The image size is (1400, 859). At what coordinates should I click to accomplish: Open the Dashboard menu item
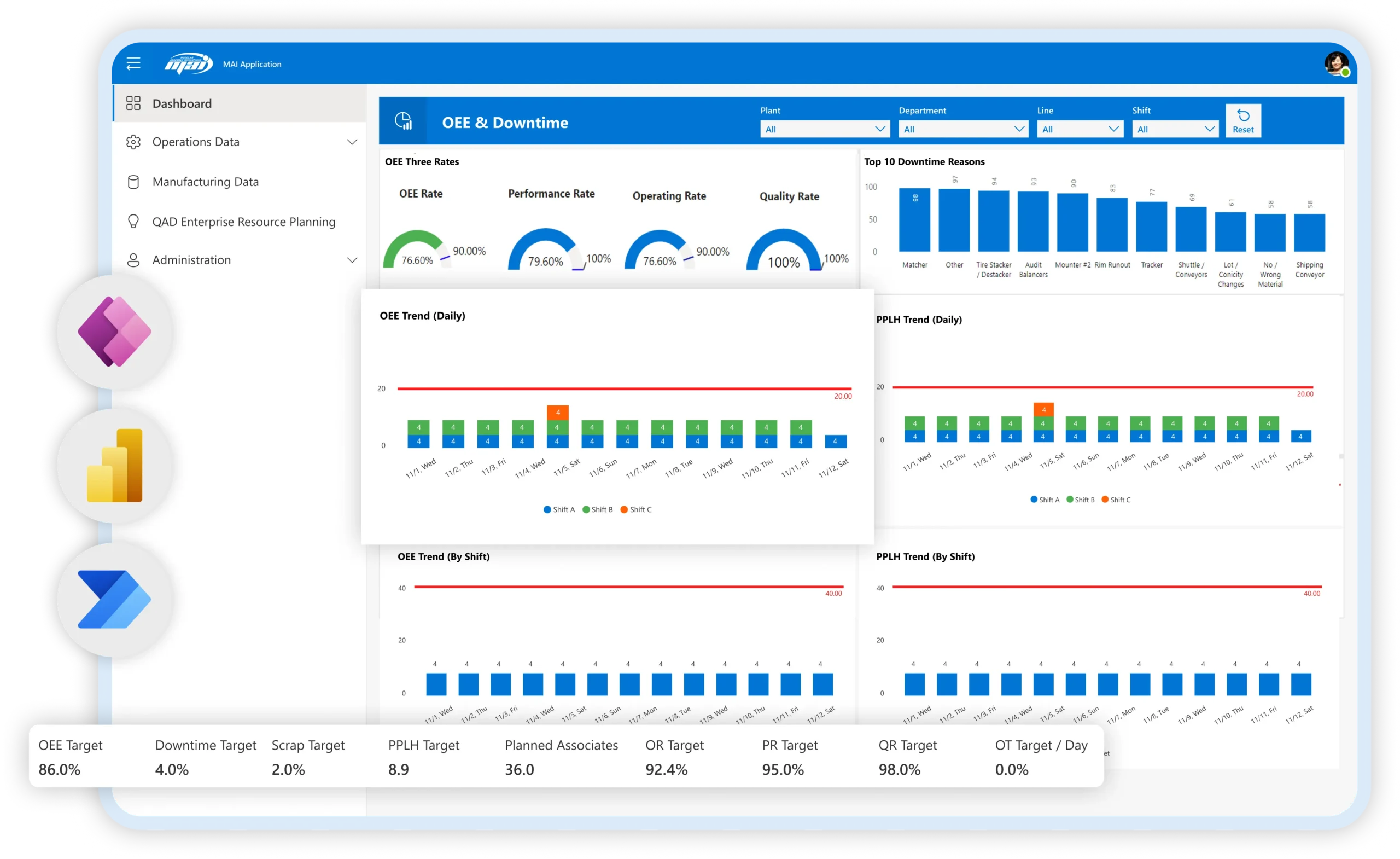coord(240,103)
